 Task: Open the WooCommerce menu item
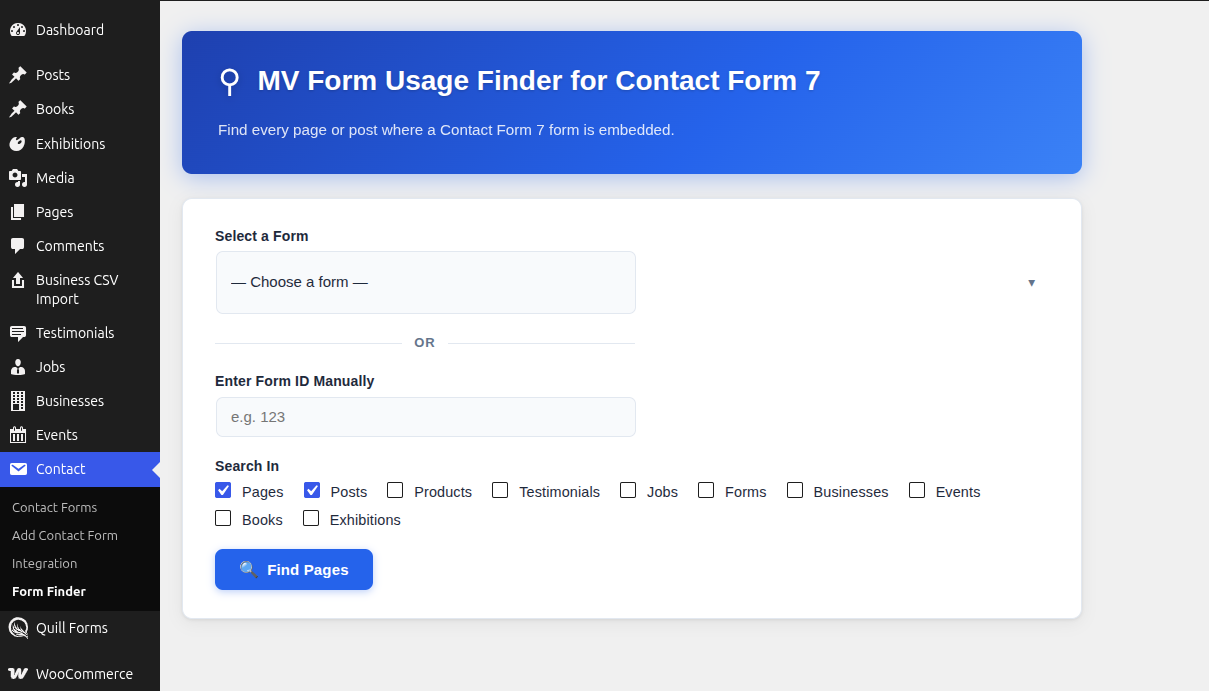click(x=80, y=674)
